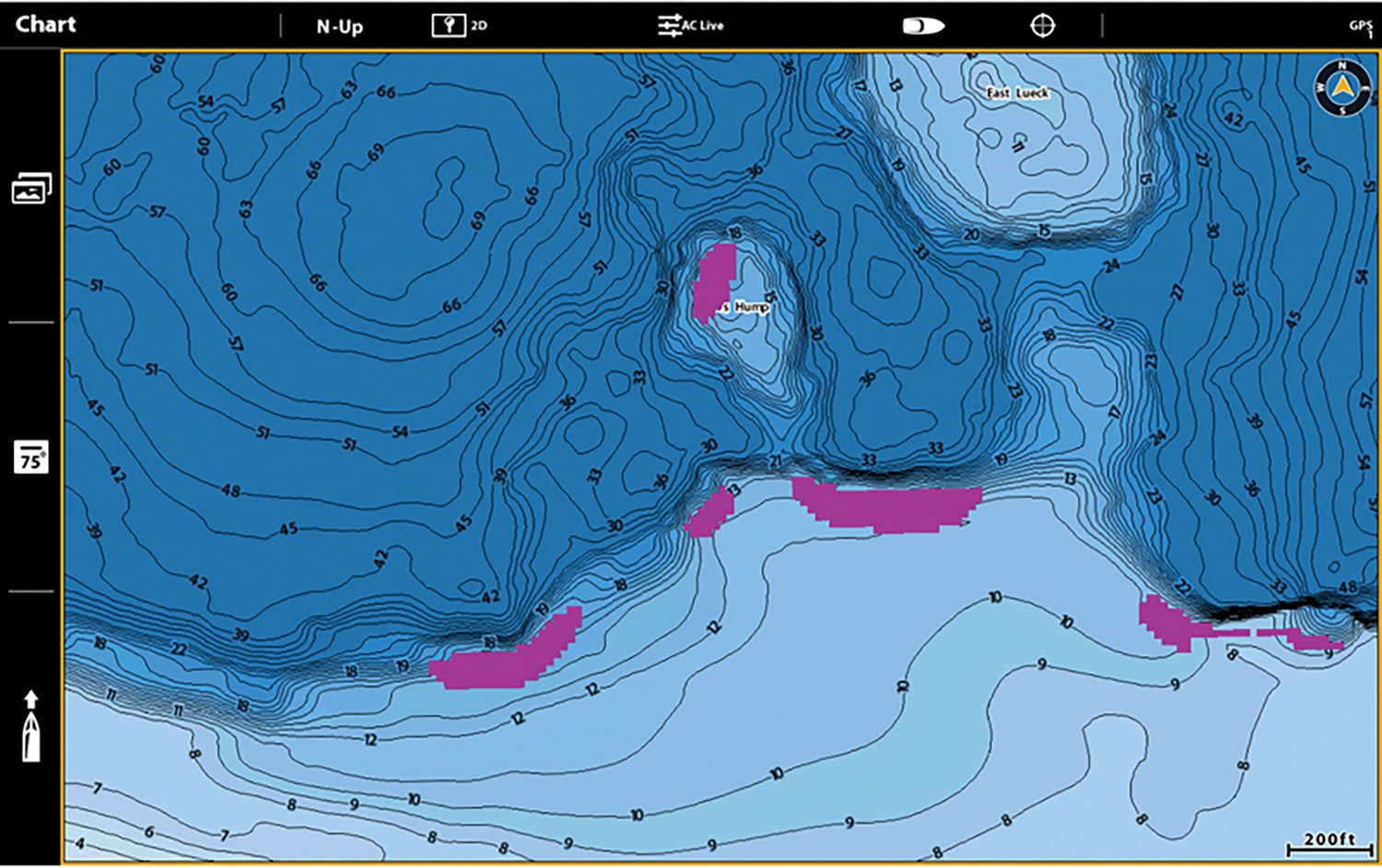Viewport: 1382px width, 868px height.
Task: Select the crosshair cursor icon
Action: (1042, 26)
